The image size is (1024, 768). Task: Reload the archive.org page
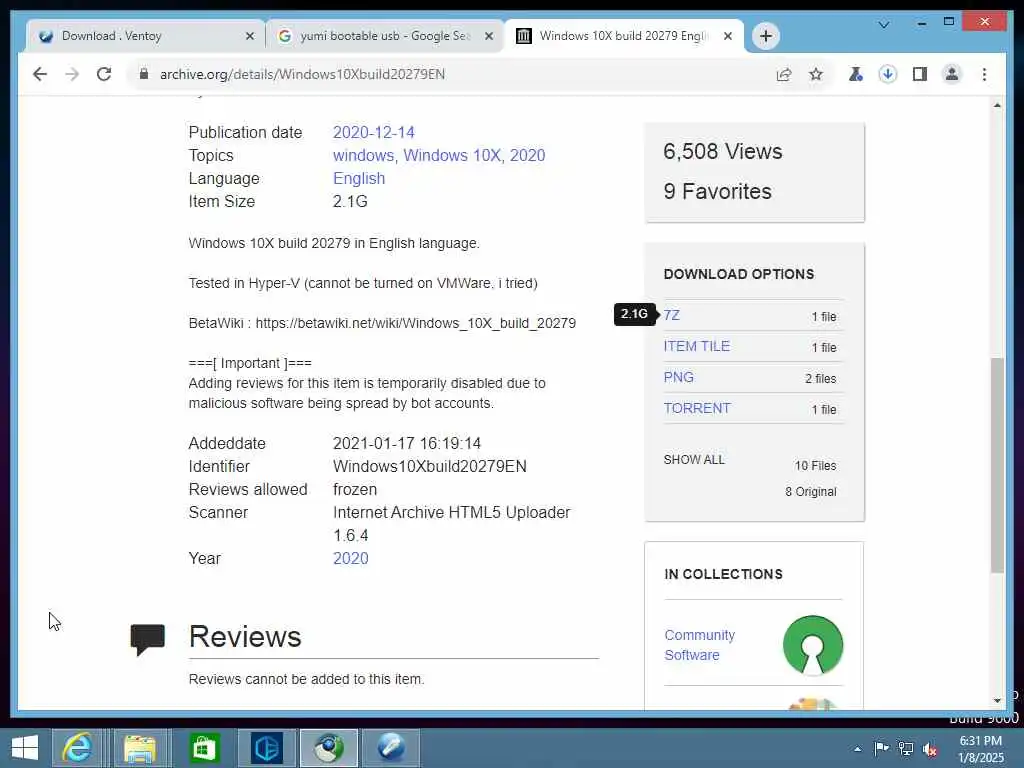104,74
